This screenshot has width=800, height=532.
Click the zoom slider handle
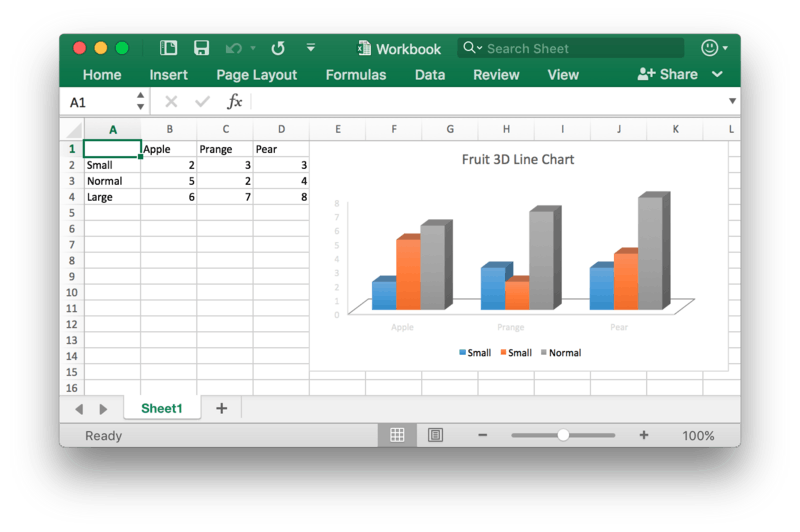(563, 435)
